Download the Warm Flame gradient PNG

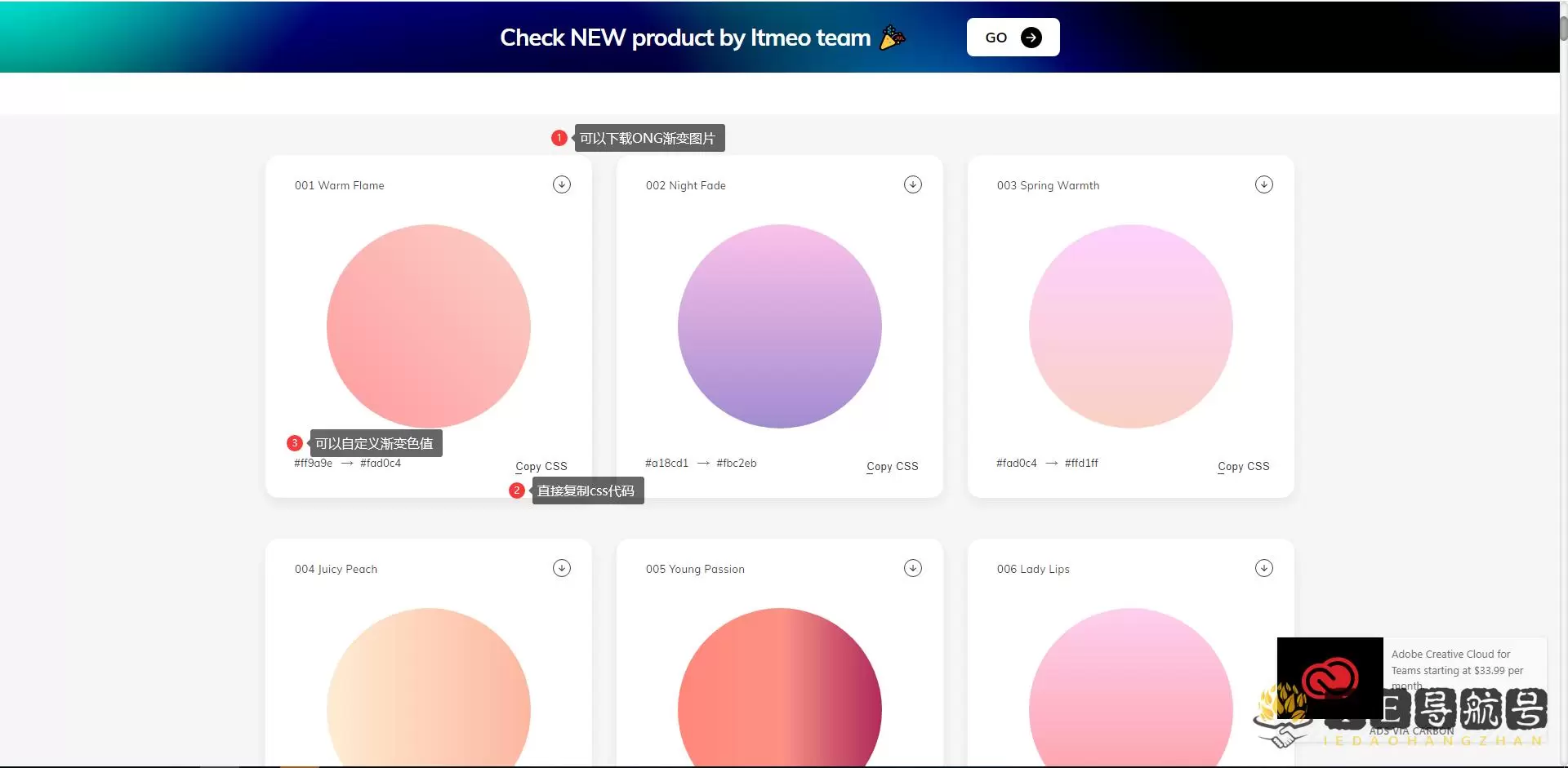pos(561,184)
